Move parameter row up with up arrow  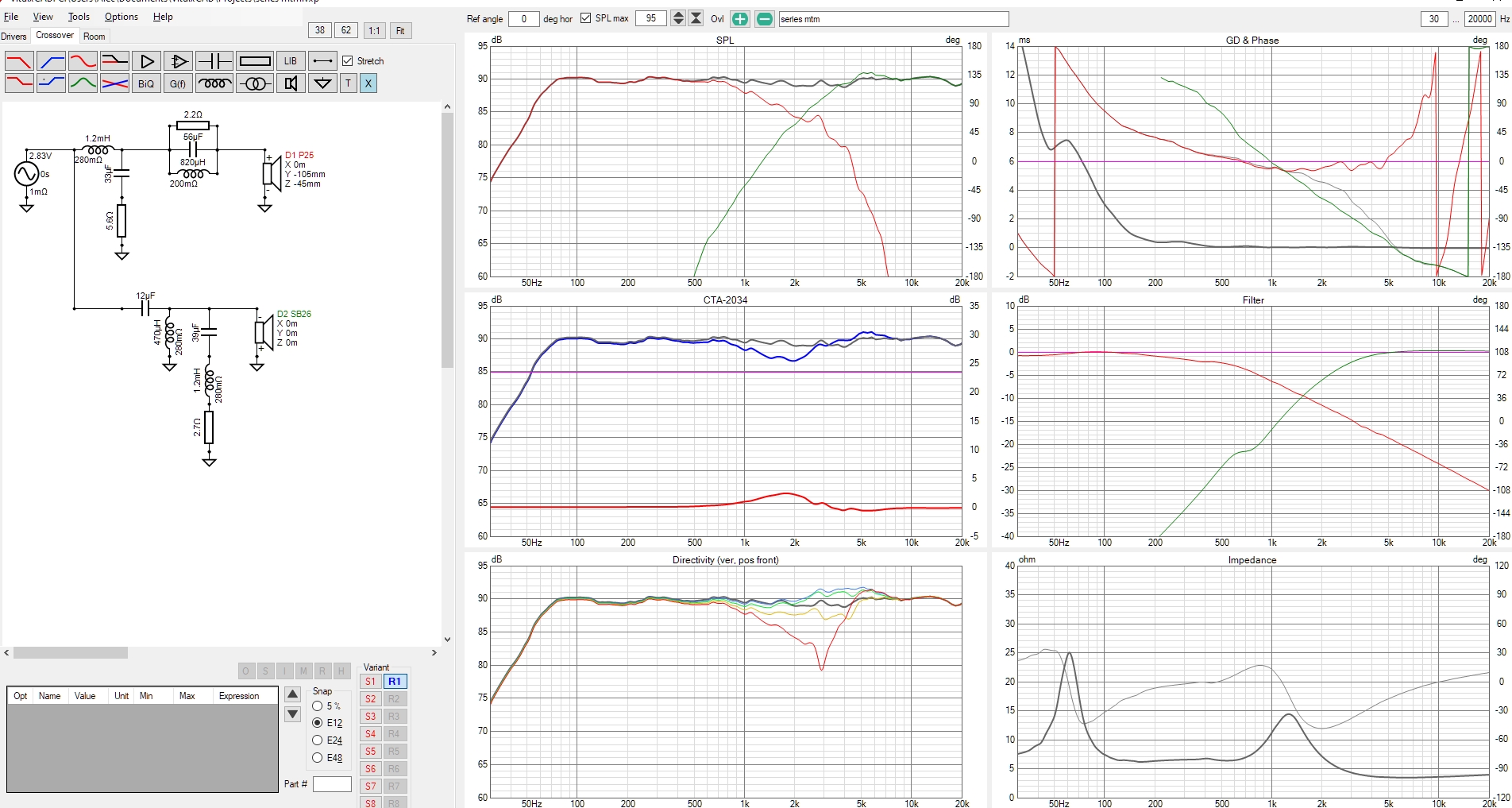click(x=292, y=694)
